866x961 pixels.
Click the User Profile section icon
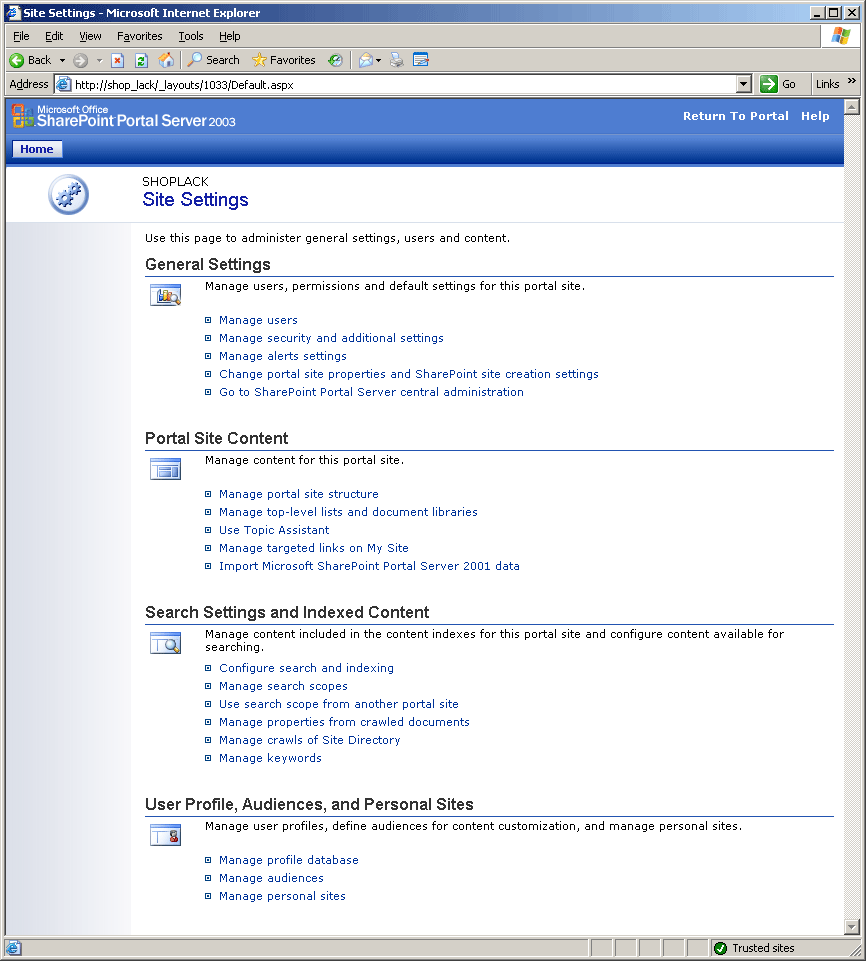click(x=165, y=835)
